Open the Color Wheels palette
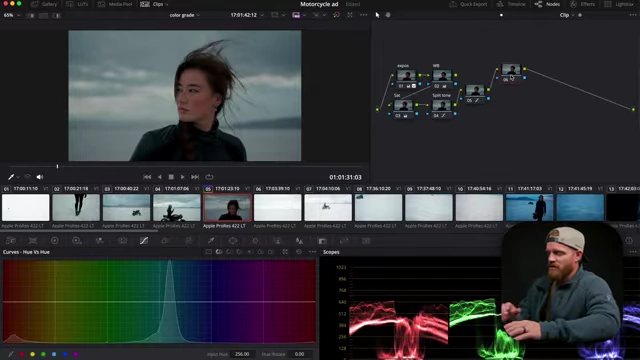Screen dimensions: 640x360 pyautogui.click(x=54, y=241)
